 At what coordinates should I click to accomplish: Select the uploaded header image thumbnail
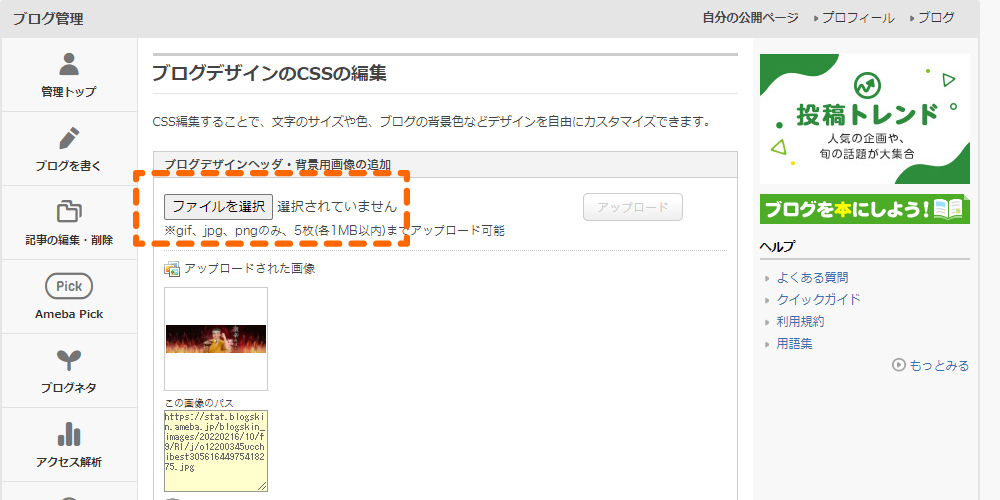coord(216,339)
